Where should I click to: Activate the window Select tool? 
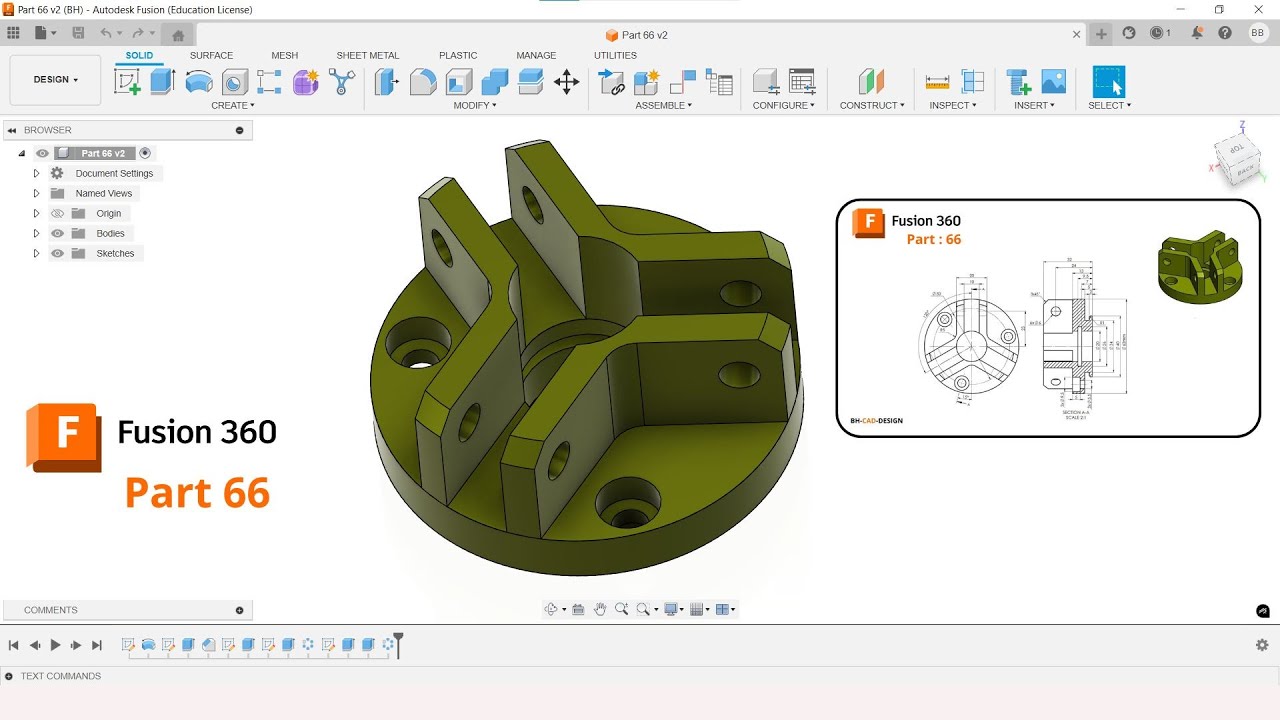1109,82
